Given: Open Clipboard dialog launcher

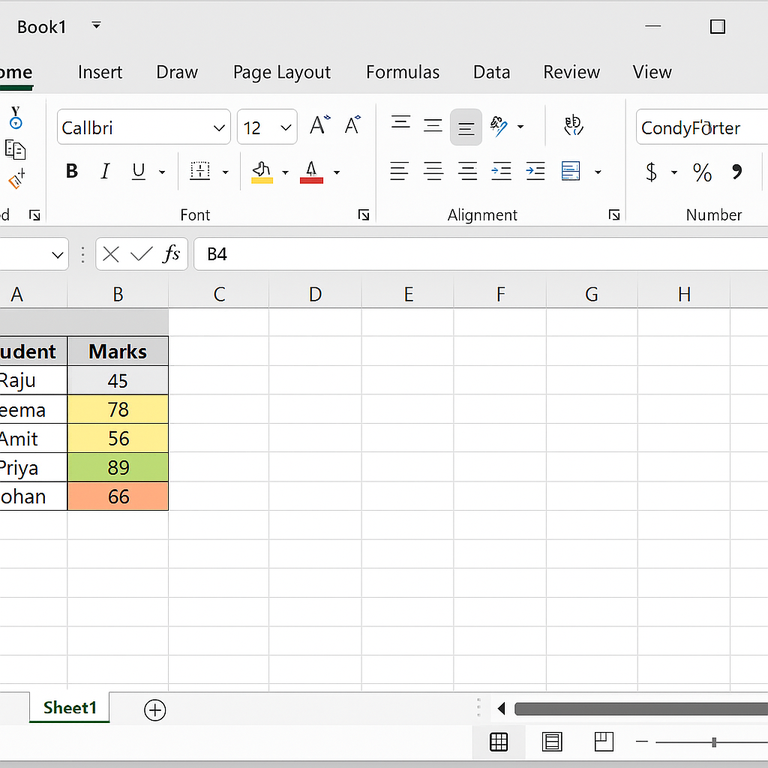Looking at the screenshot, I should tap(34, 215).
